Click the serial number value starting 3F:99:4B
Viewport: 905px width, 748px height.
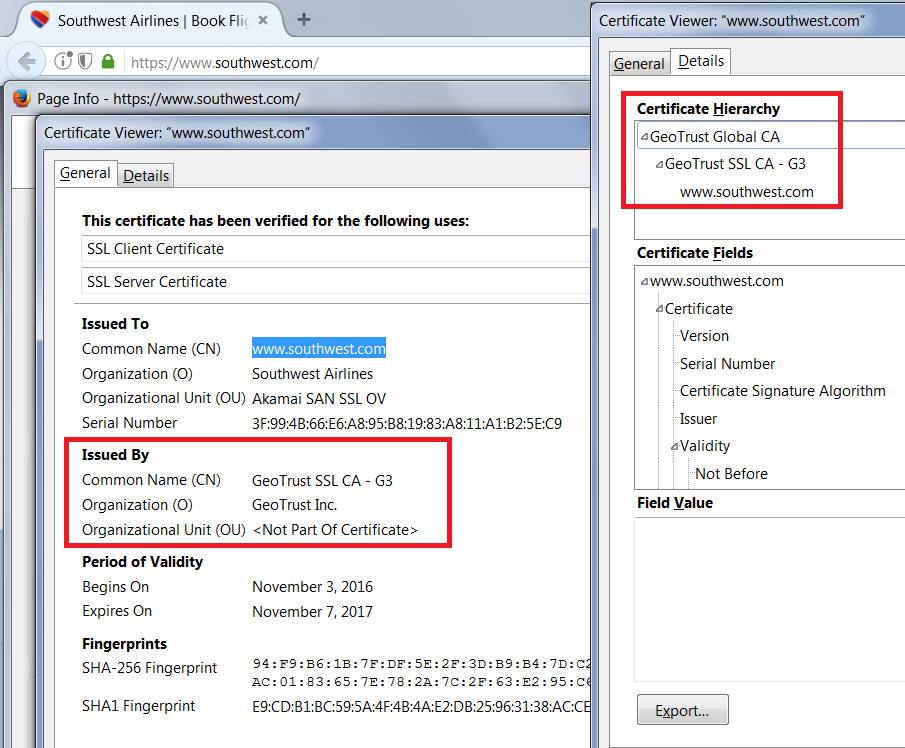(406, 424)
